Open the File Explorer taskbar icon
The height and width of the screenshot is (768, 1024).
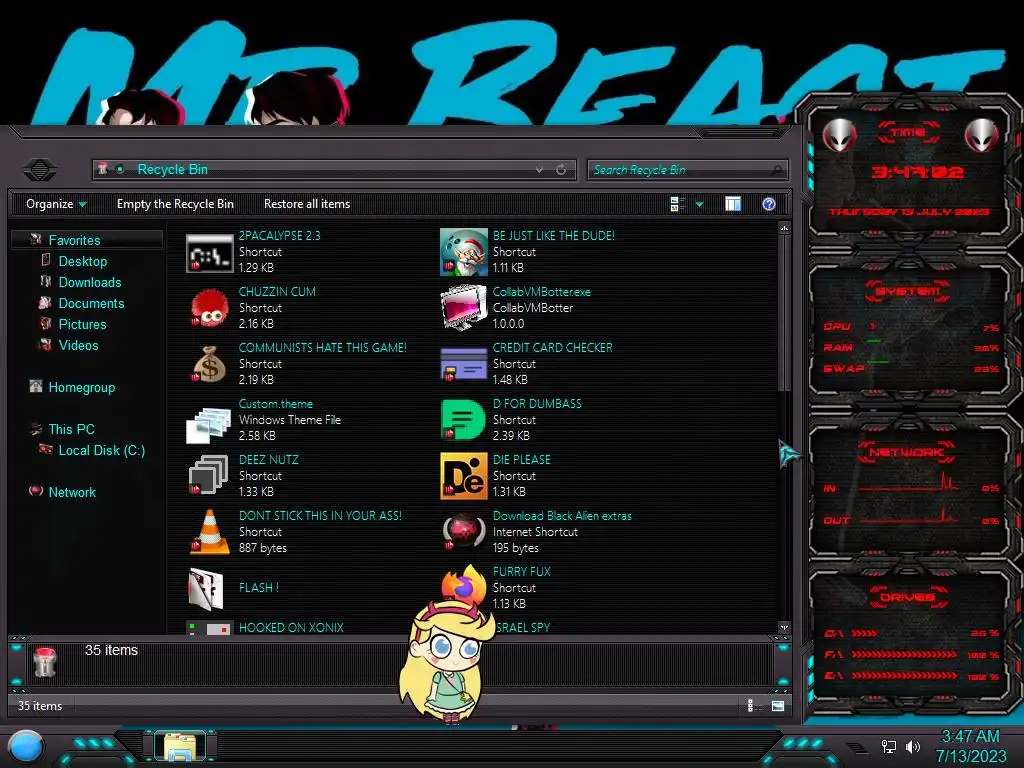coord(180,746)
